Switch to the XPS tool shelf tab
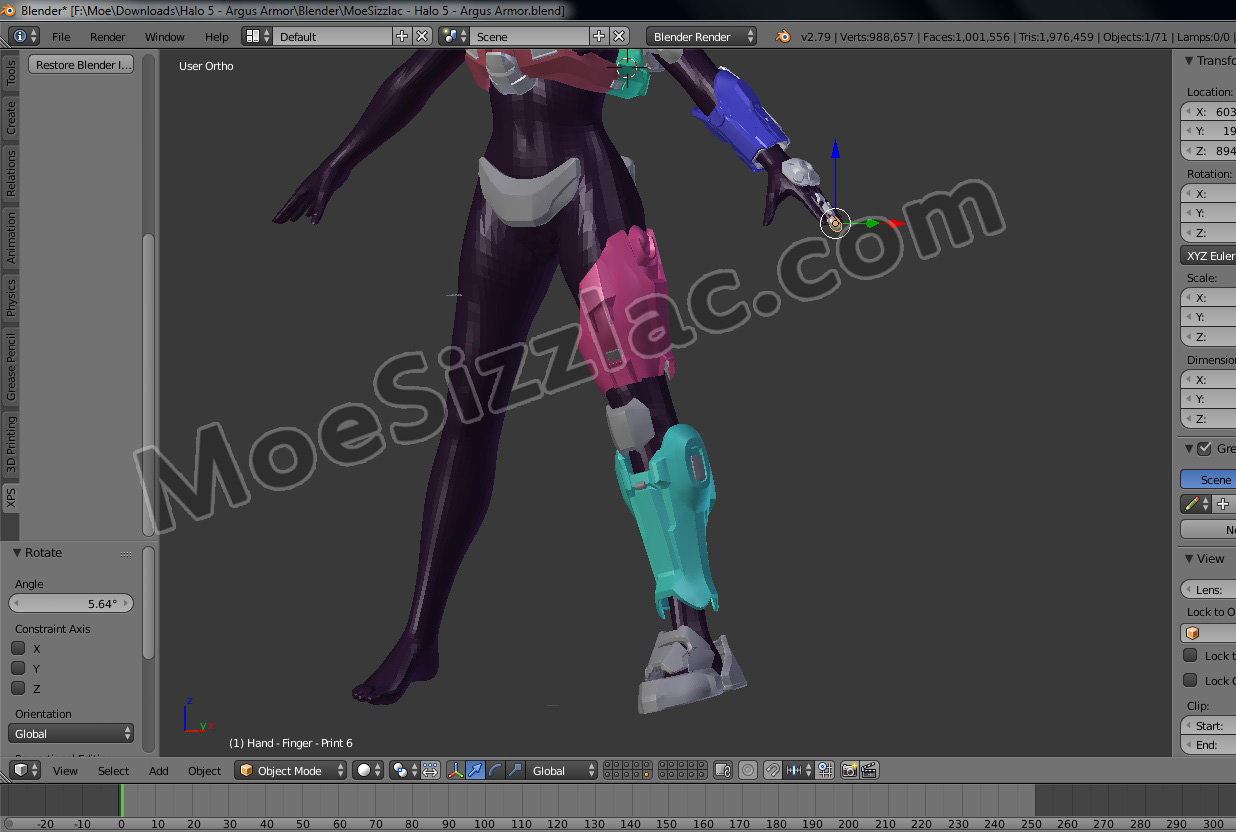This screenshot has width=1236, height=832. tap(11, 497)
